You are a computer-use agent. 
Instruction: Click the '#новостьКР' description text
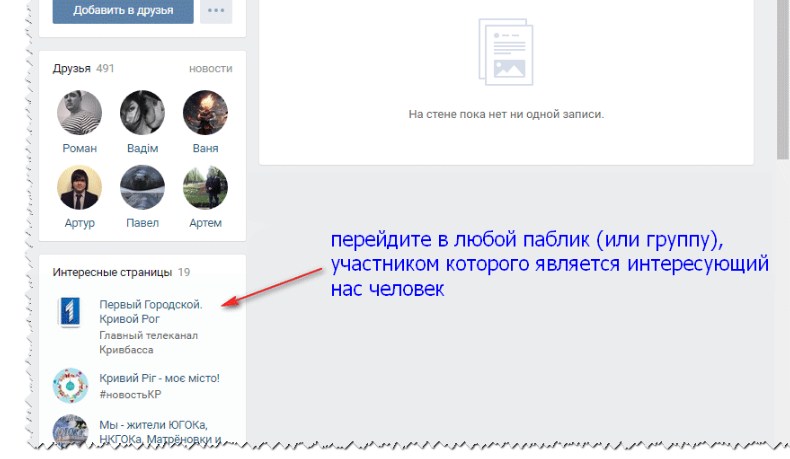coord(130,395)
